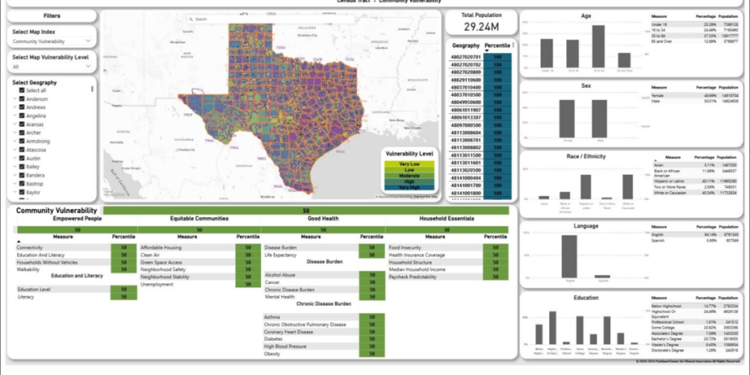
Task: Click the Life Expectancy measure row
Action: click(x=324, y=255)
